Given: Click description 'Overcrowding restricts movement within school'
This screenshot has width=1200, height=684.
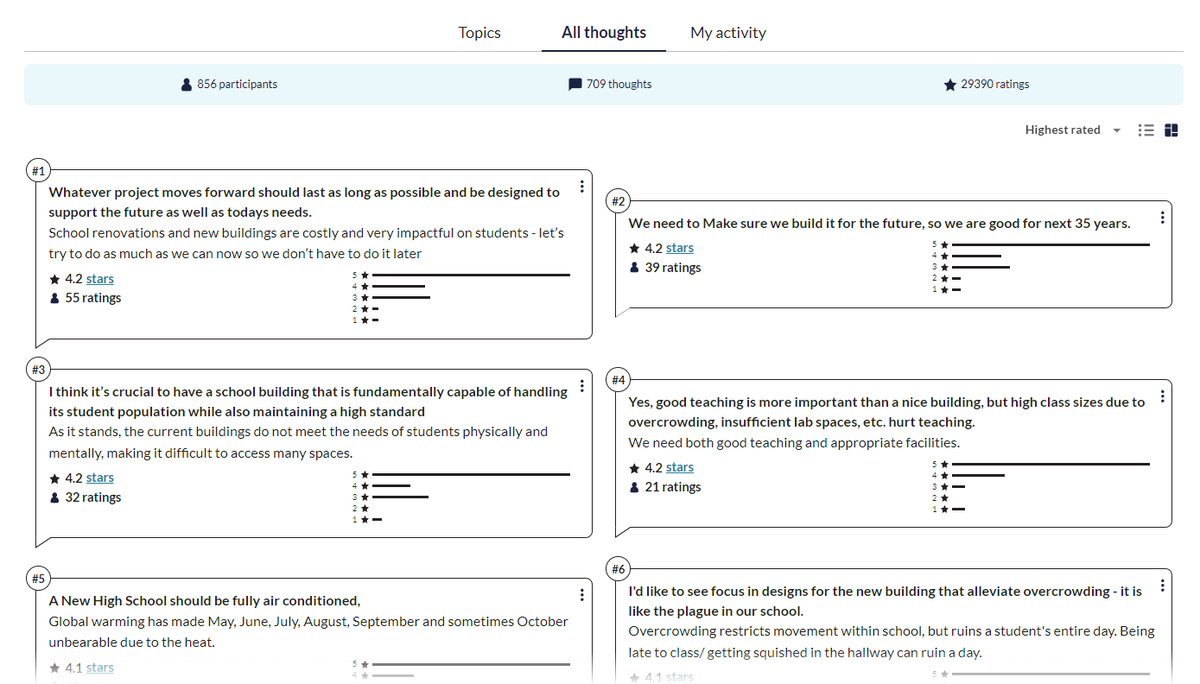Looking at the screenshot, I should [891, 642].
